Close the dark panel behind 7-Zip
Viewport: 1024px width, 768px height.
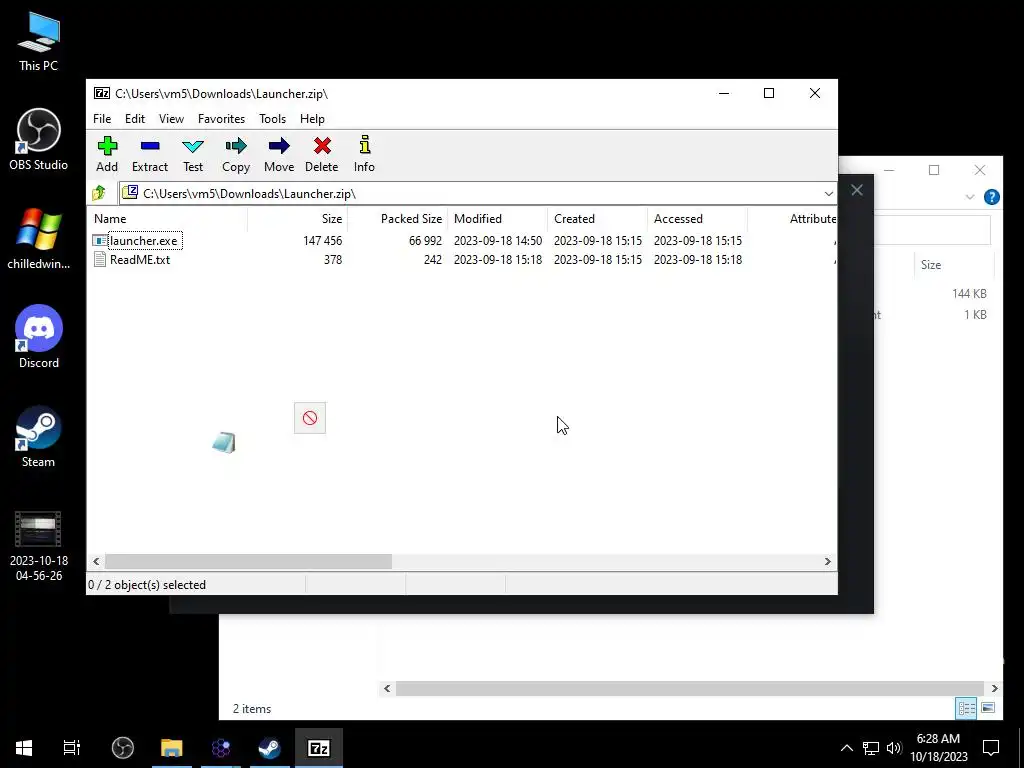pyautogui.click(x=857, y=190)
